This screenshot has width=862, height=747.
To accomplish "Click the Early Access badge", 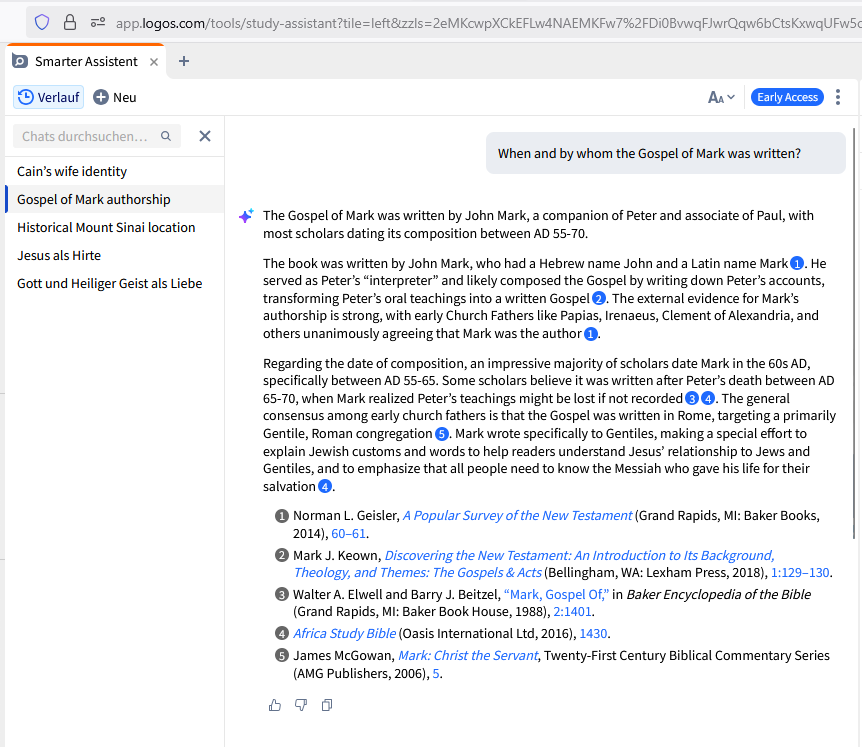I will point(787,97).
